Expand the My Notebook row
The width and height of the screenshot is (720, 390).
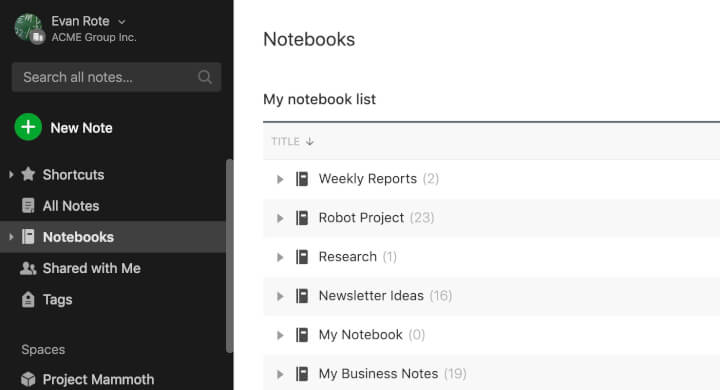280,335
